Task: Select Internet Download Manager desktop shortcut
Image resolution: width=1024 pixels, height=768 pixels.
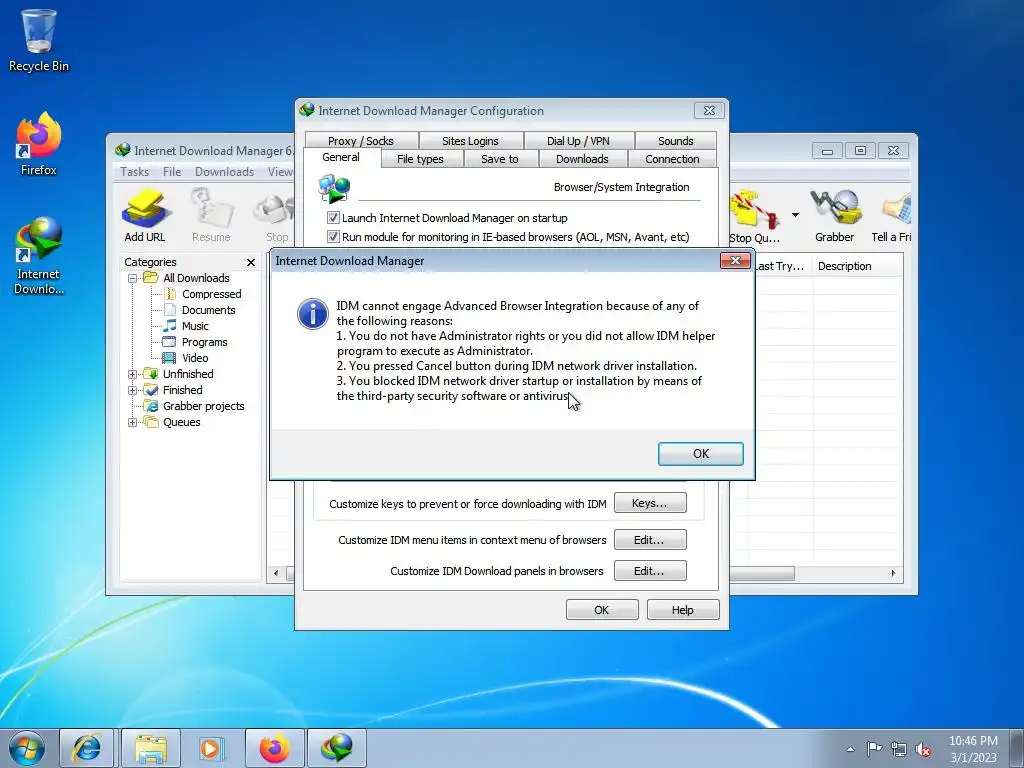Action: pos(39,255)
